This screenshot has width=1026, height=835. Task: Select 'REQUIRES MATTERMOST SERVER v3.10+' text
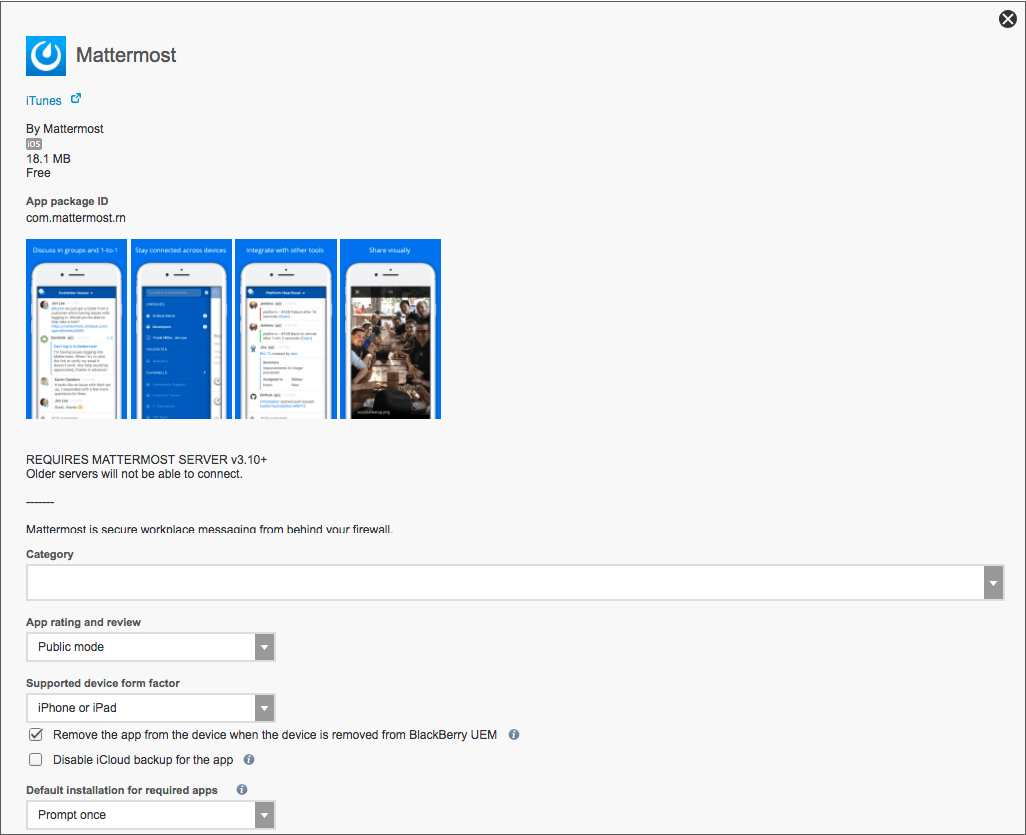(147, 460)
